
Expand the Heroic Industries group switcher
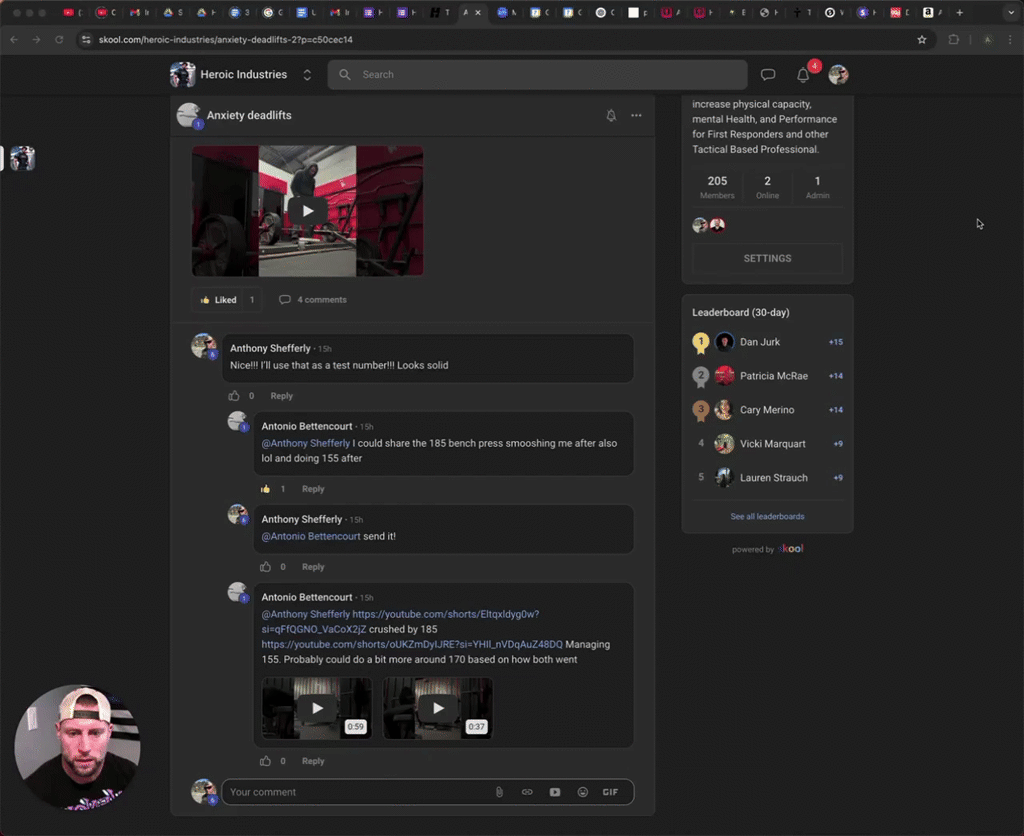(307, 74)
